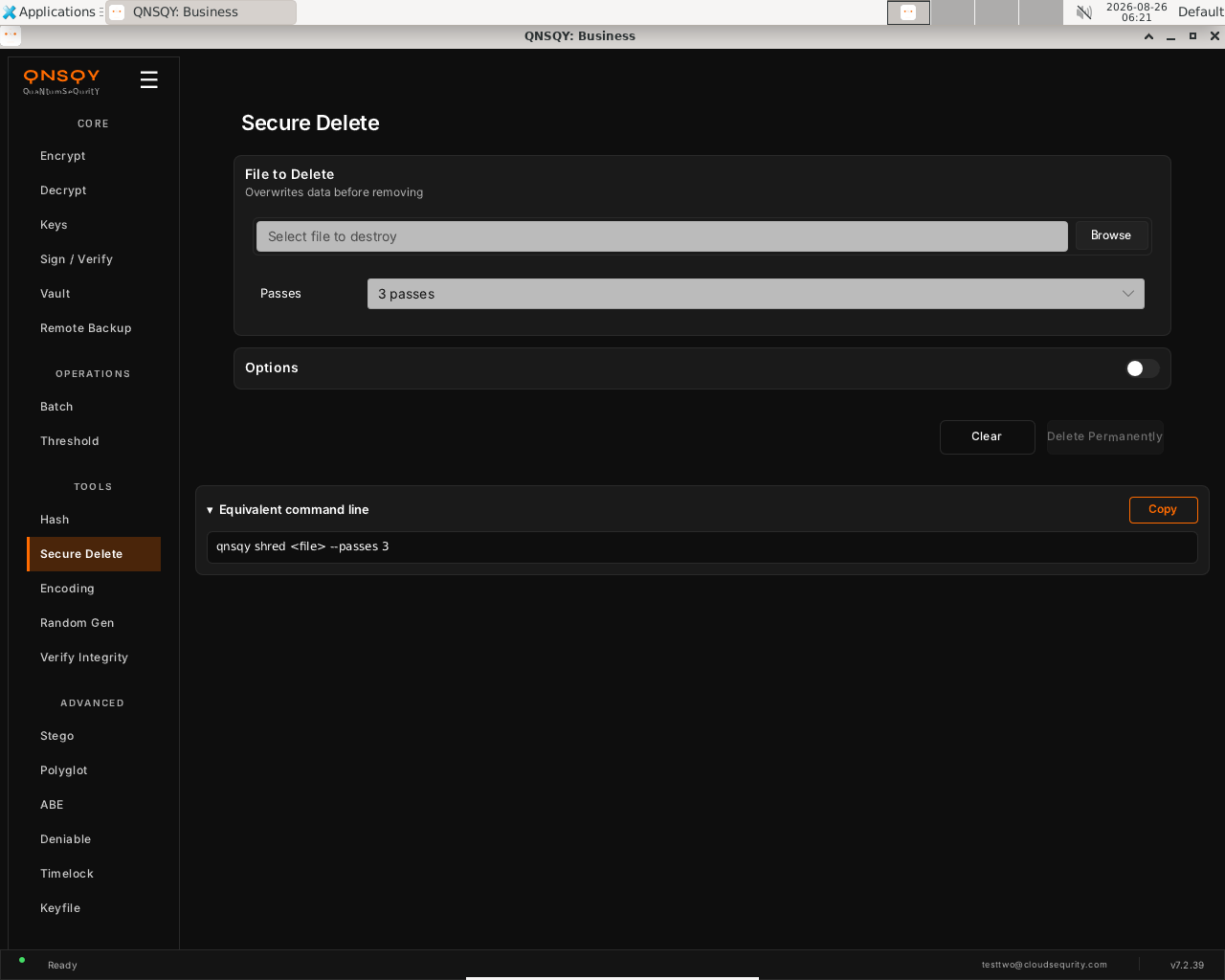Screen dimensions: 1225x980
Task: Open Threshold operations
Action: (x=94, y=441)
